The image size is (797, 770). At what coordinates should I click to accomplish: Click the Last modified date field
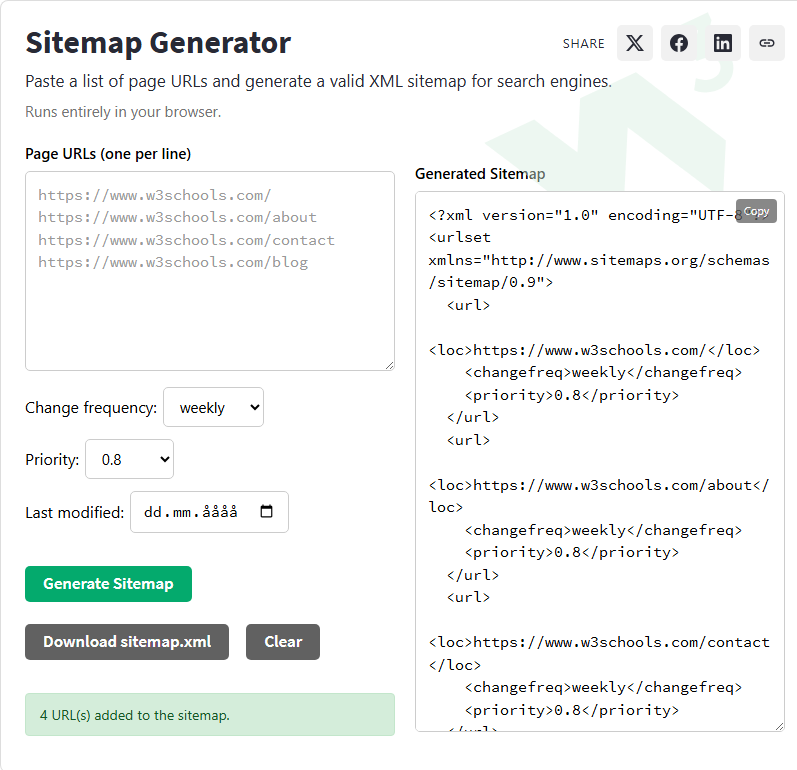coord(209,512)
